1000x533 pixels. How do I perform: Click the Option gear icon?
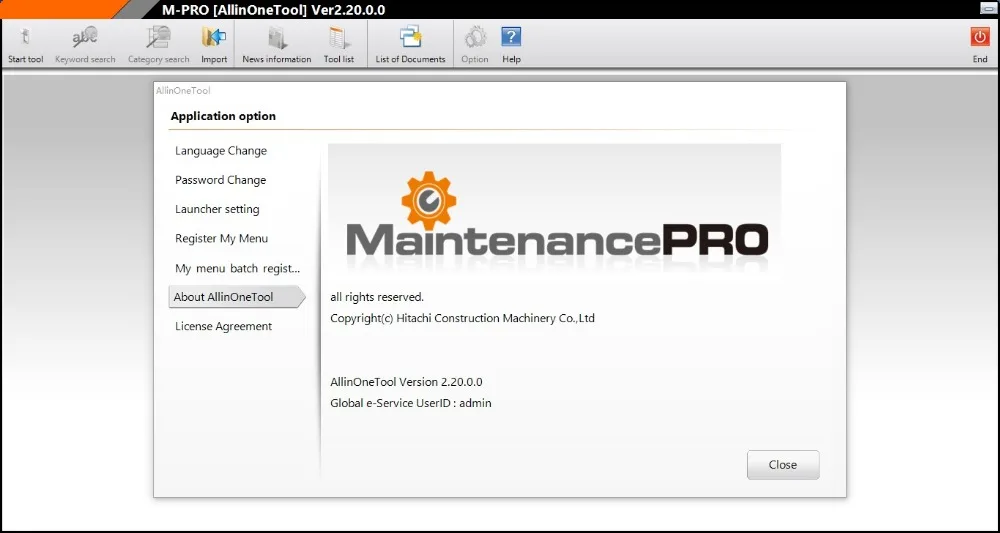coord(474,38)
